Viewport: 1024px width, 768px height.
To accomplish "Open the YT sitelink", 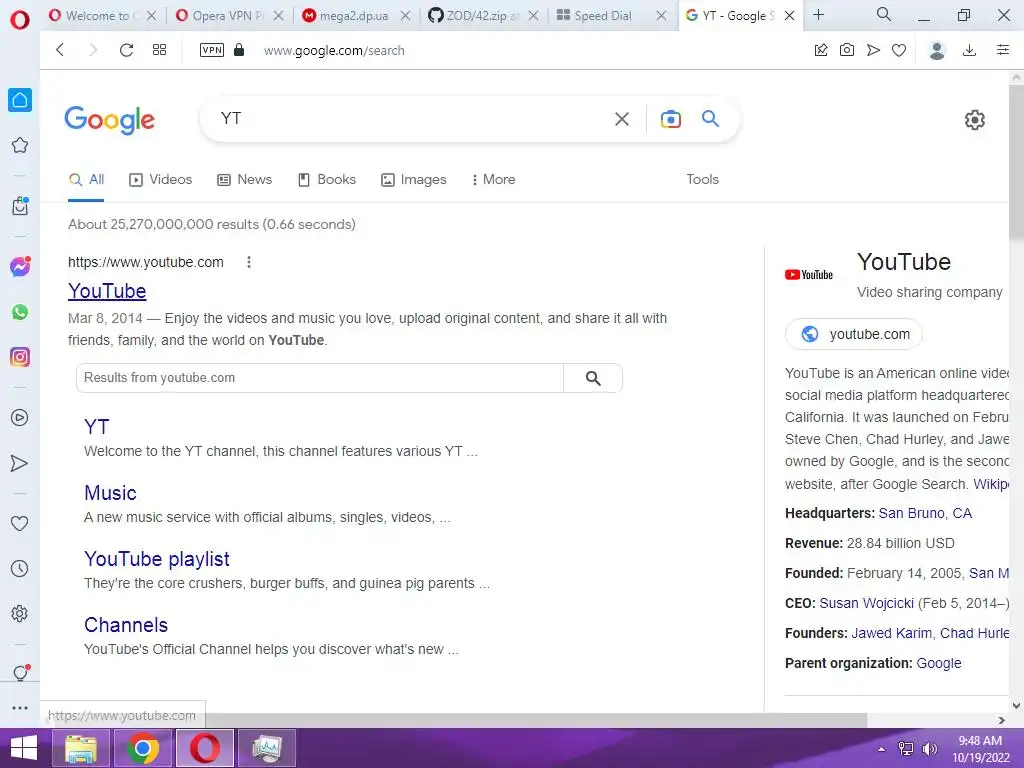I will tap(97, 427).
